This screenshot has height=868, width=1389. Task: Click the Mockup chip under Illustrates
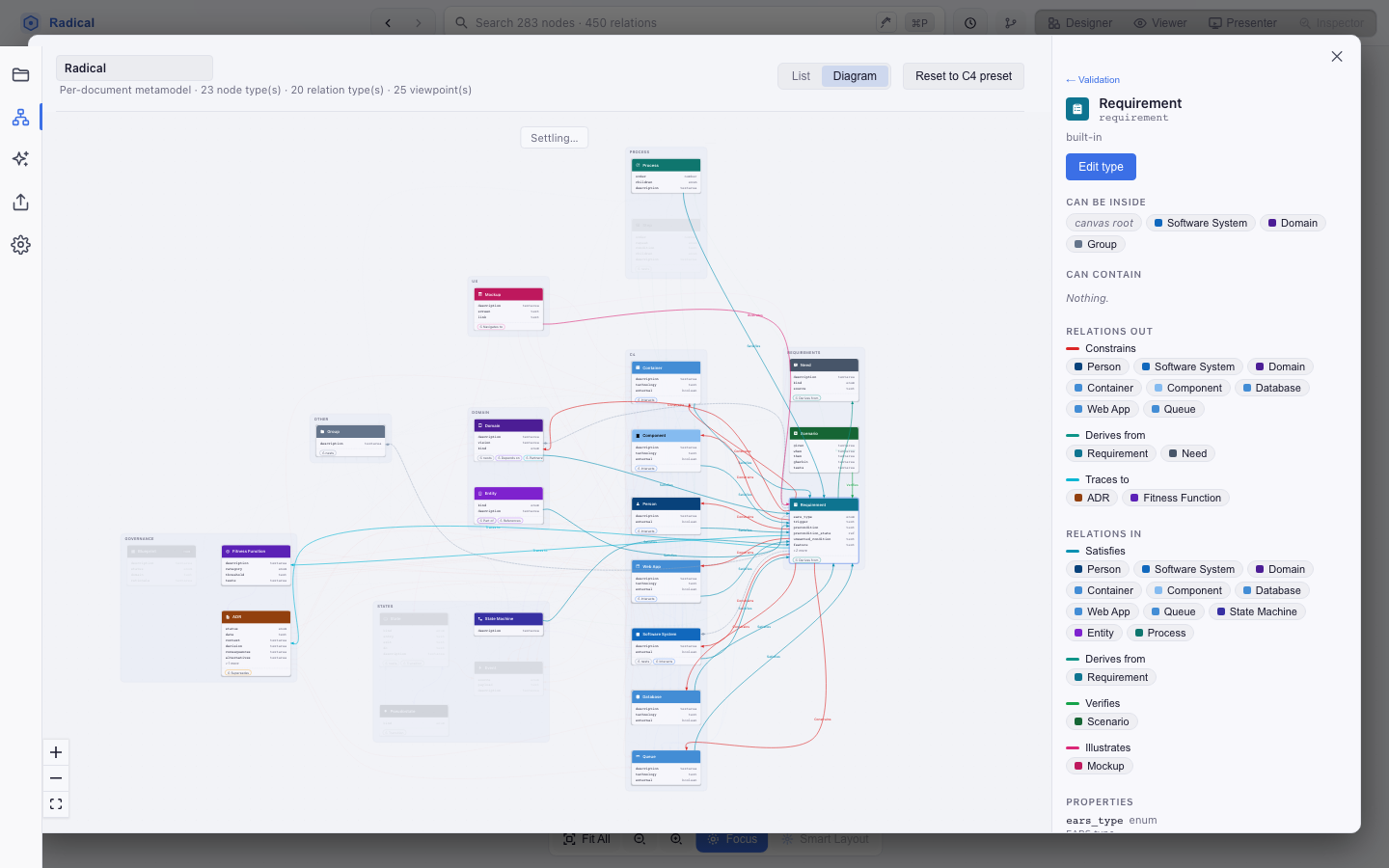(x=1100, y=767)
